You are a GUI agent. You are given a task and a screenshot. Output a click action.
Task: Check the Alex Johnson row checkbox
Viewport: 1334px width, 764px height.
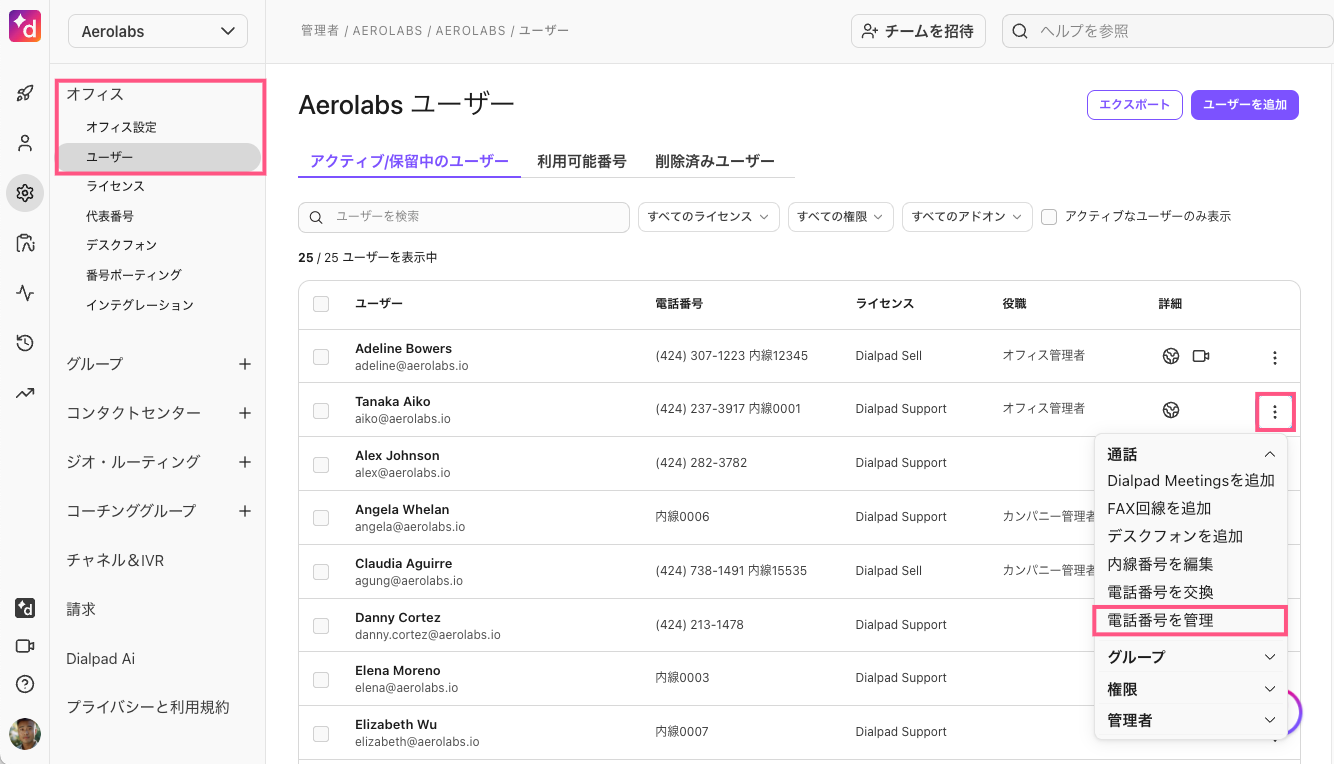click(x=321, y=464)
